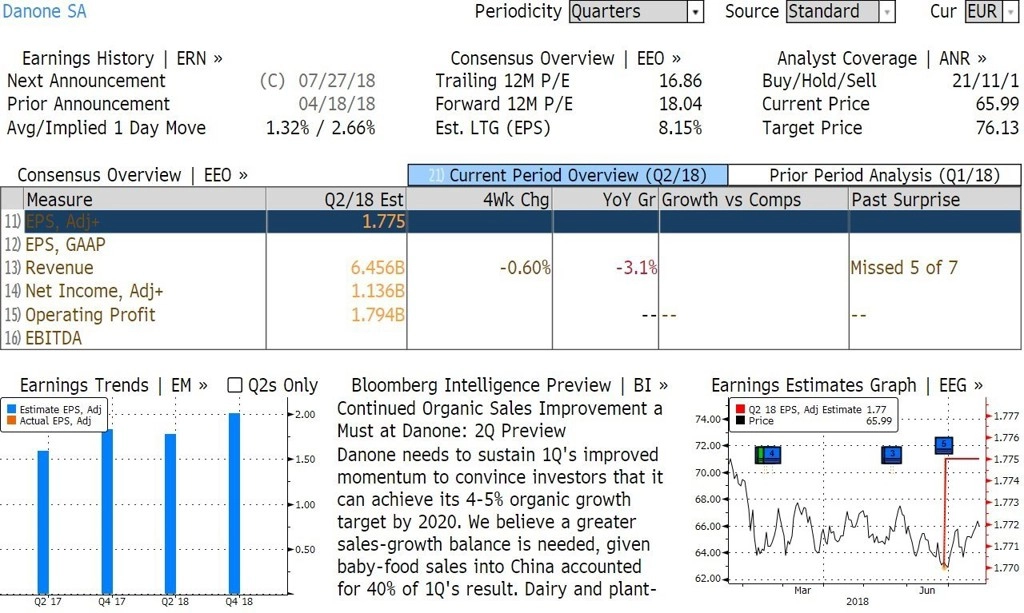Screen dimensions: 1024x613
Task: Open Bloomberg Intelligence Preview | BI link
Action: coord(509,385)
